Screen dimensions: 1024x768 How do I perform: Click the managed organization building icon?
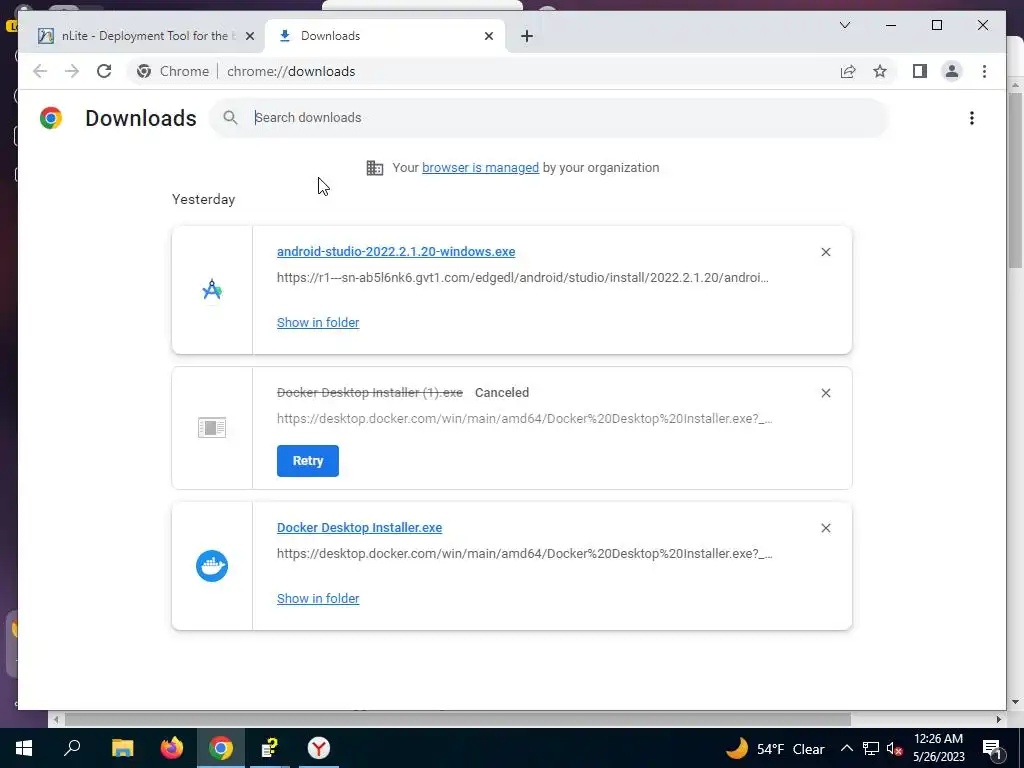pyautogui.click(x=375, y=168)
